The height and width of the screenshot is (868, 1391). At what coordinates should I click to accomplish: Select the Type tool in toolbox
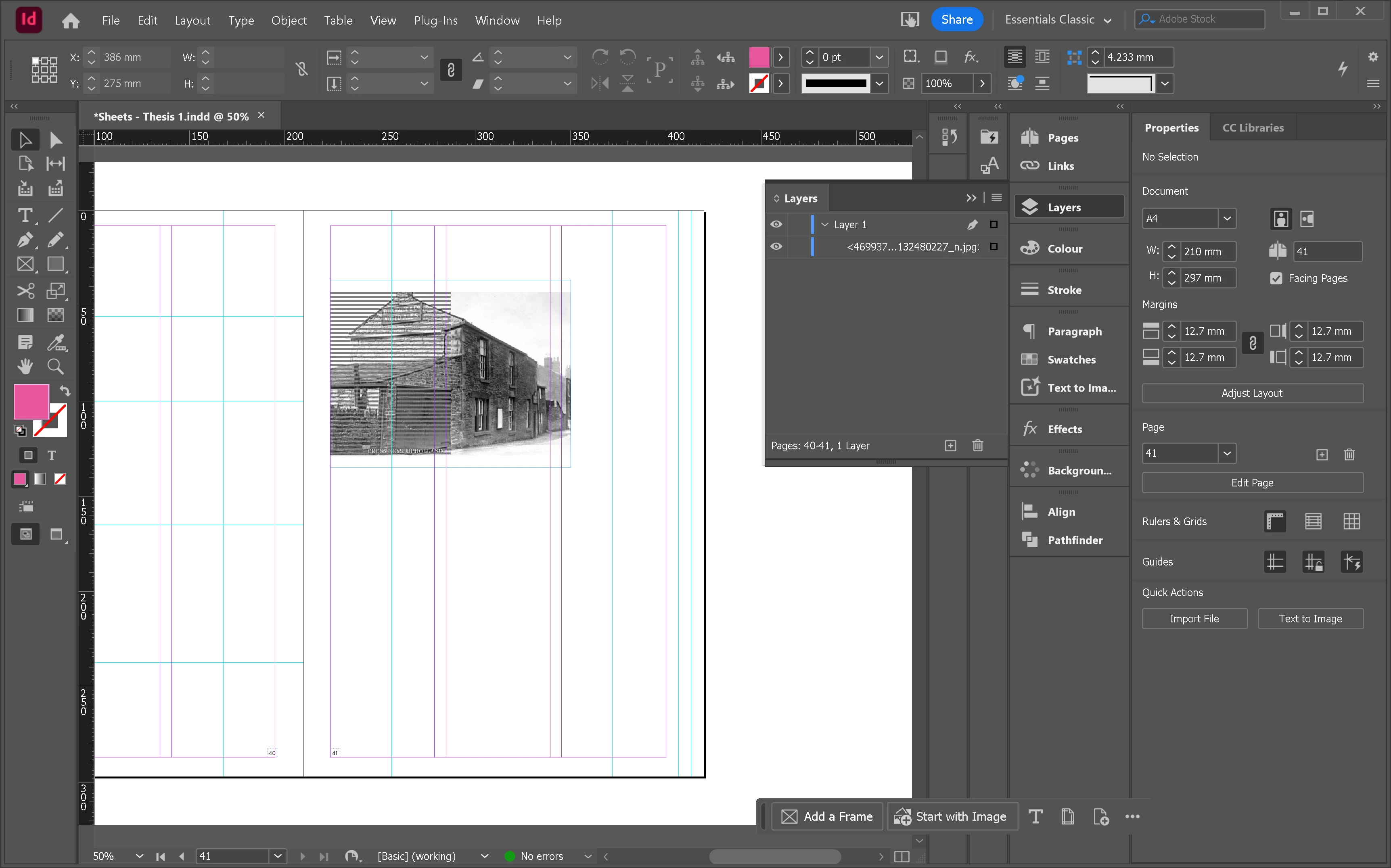(x=25, y=215)
